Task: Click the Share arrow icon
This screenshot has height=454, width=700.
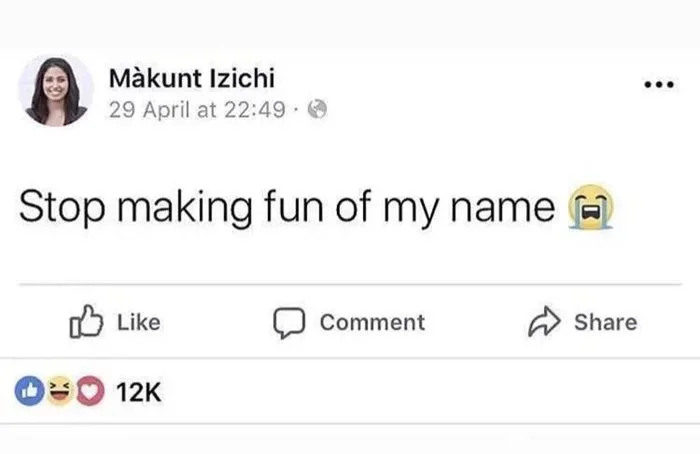Action: pyautogui.click(x=542, y=322)
